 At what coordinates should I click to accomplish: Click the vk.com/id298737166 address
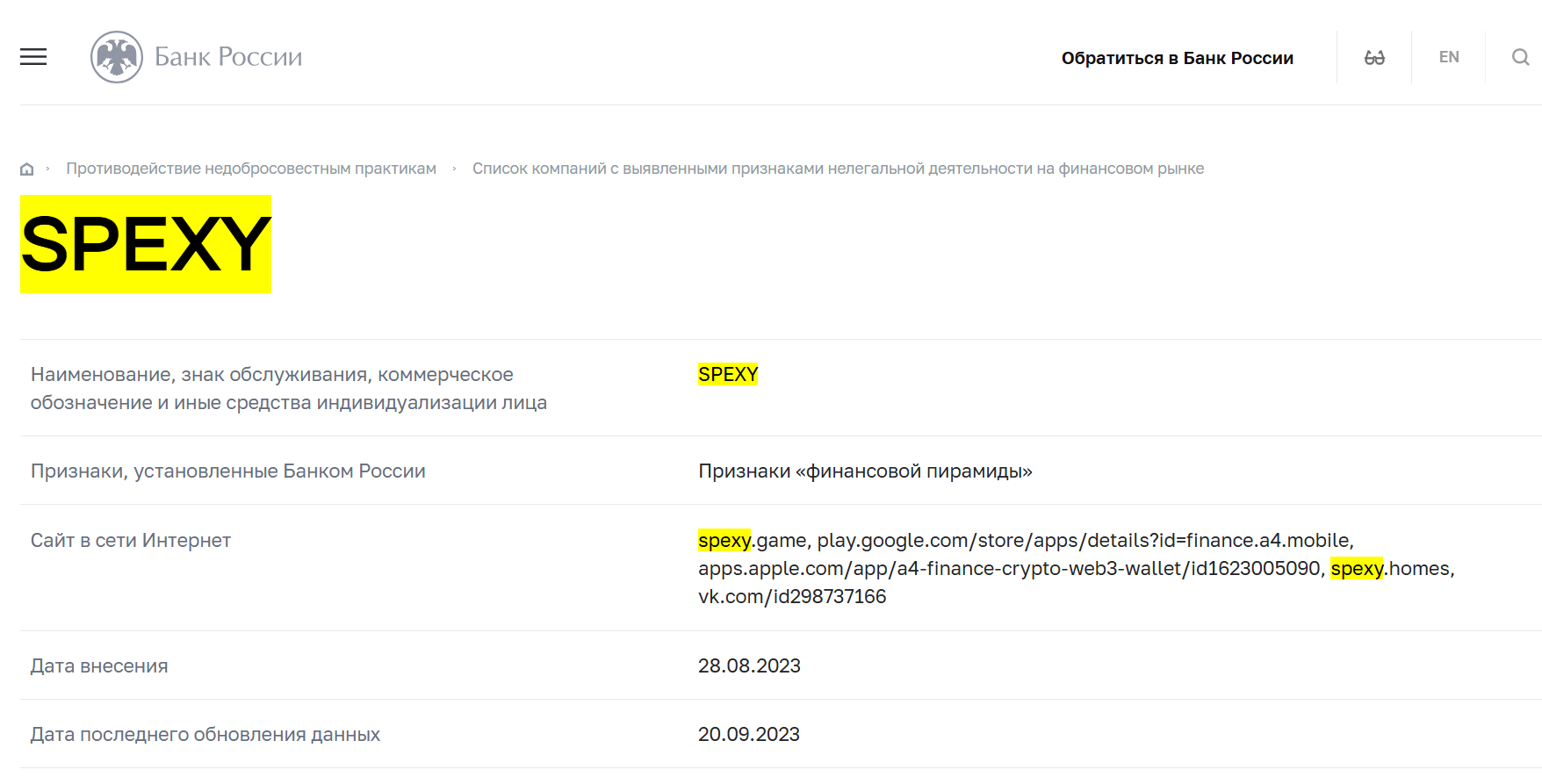pyautogui.click(x=792, y=597)
